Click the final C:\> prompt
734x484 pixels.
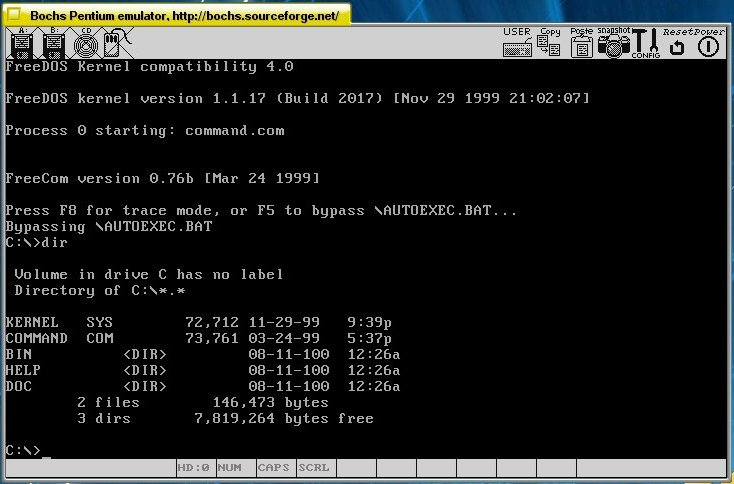(x=23, y=451)
